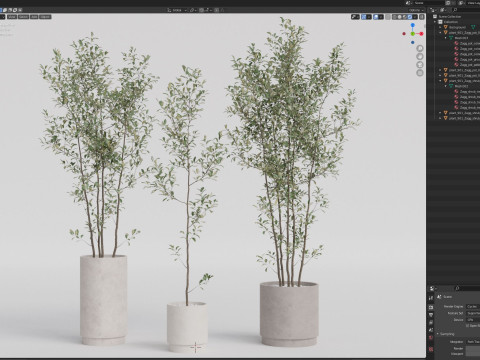Click the new scene button in top bar
This screenshot has width=480, height=360.
[x=448, y=3]
